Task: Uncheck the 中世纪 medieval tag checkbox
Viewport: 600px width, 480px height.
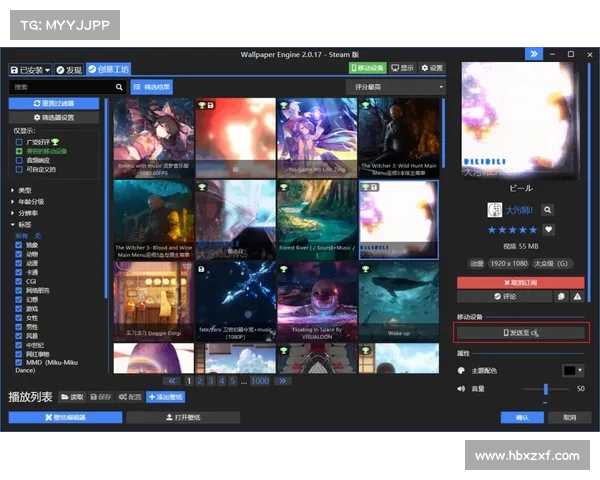Action: click(x=19, y=345)
